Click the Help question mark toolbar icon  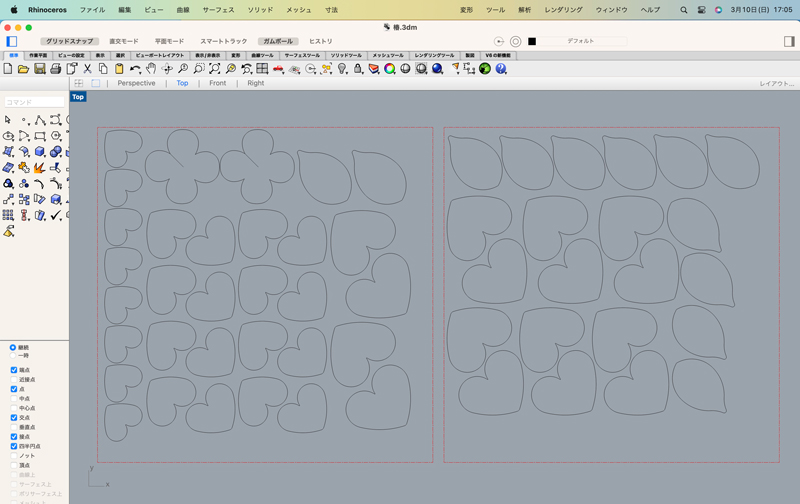(501, 69)
